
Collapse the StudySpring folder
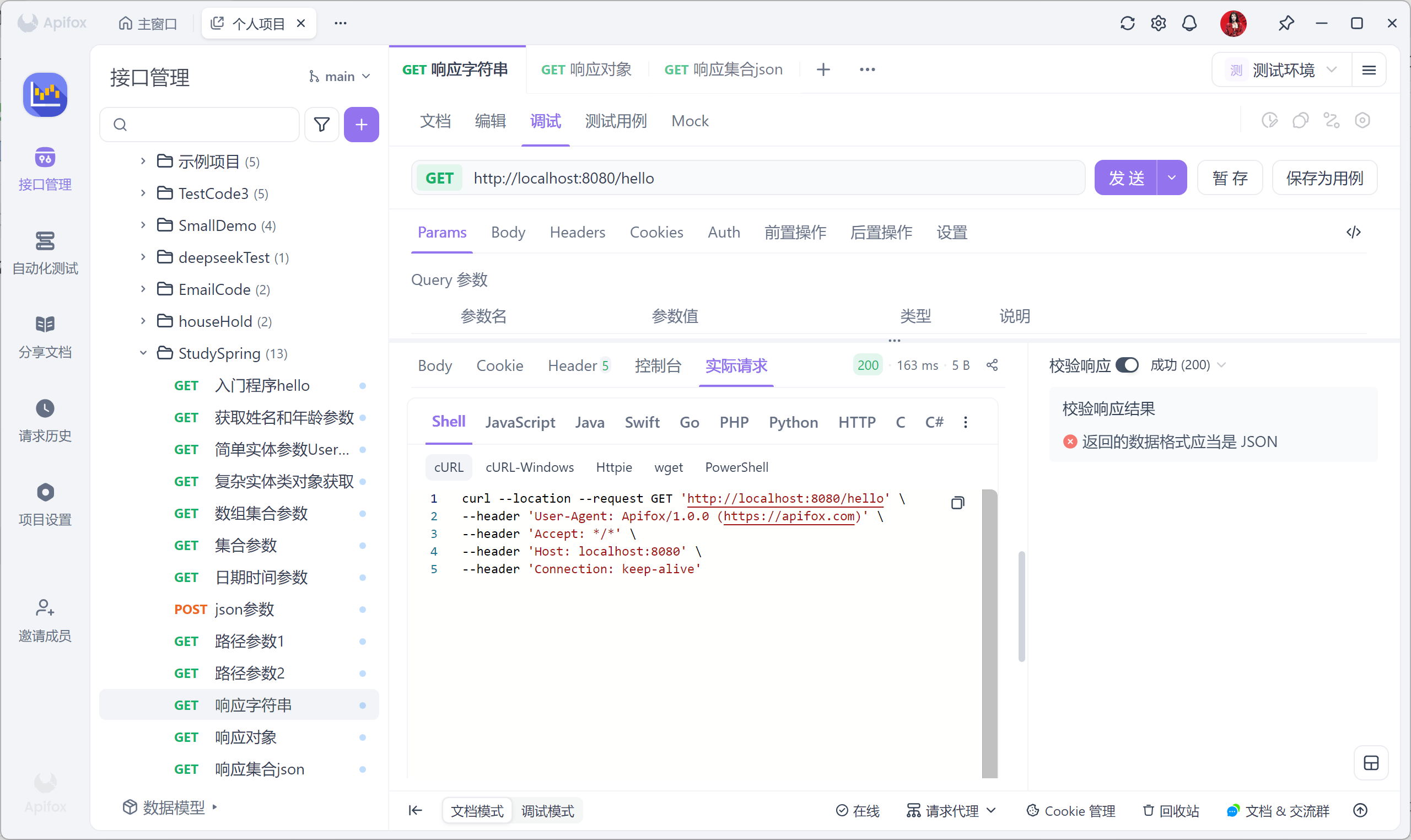click(x=143, y=353)
